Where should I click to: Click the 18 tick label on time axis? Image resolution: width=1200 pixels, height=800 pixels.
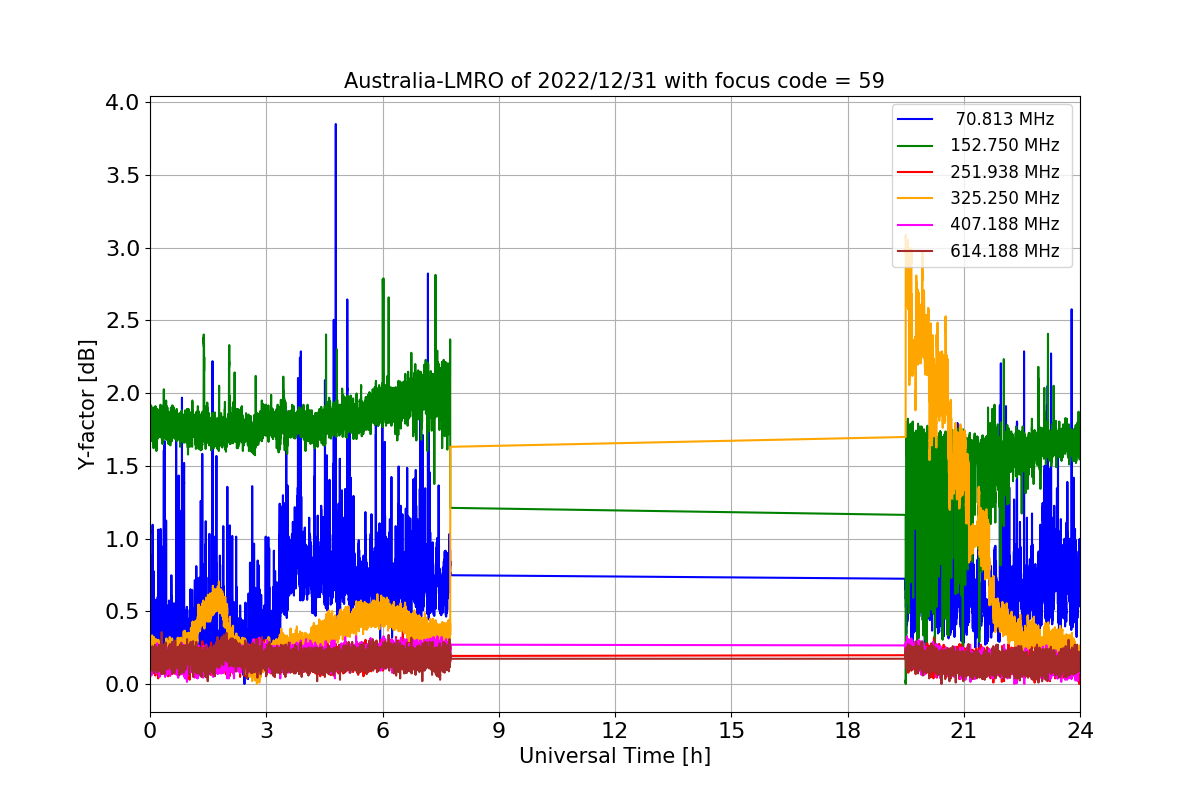click(x=847, y=731)
